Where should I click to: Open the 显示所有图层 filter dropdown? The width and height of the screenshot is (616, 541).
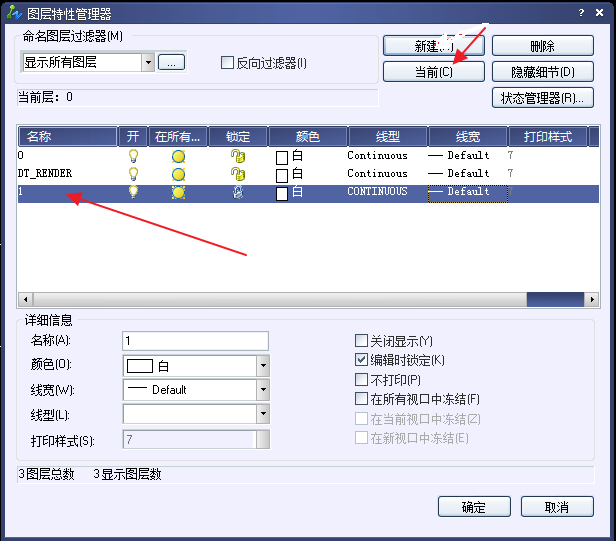click(x=148, y=62)
